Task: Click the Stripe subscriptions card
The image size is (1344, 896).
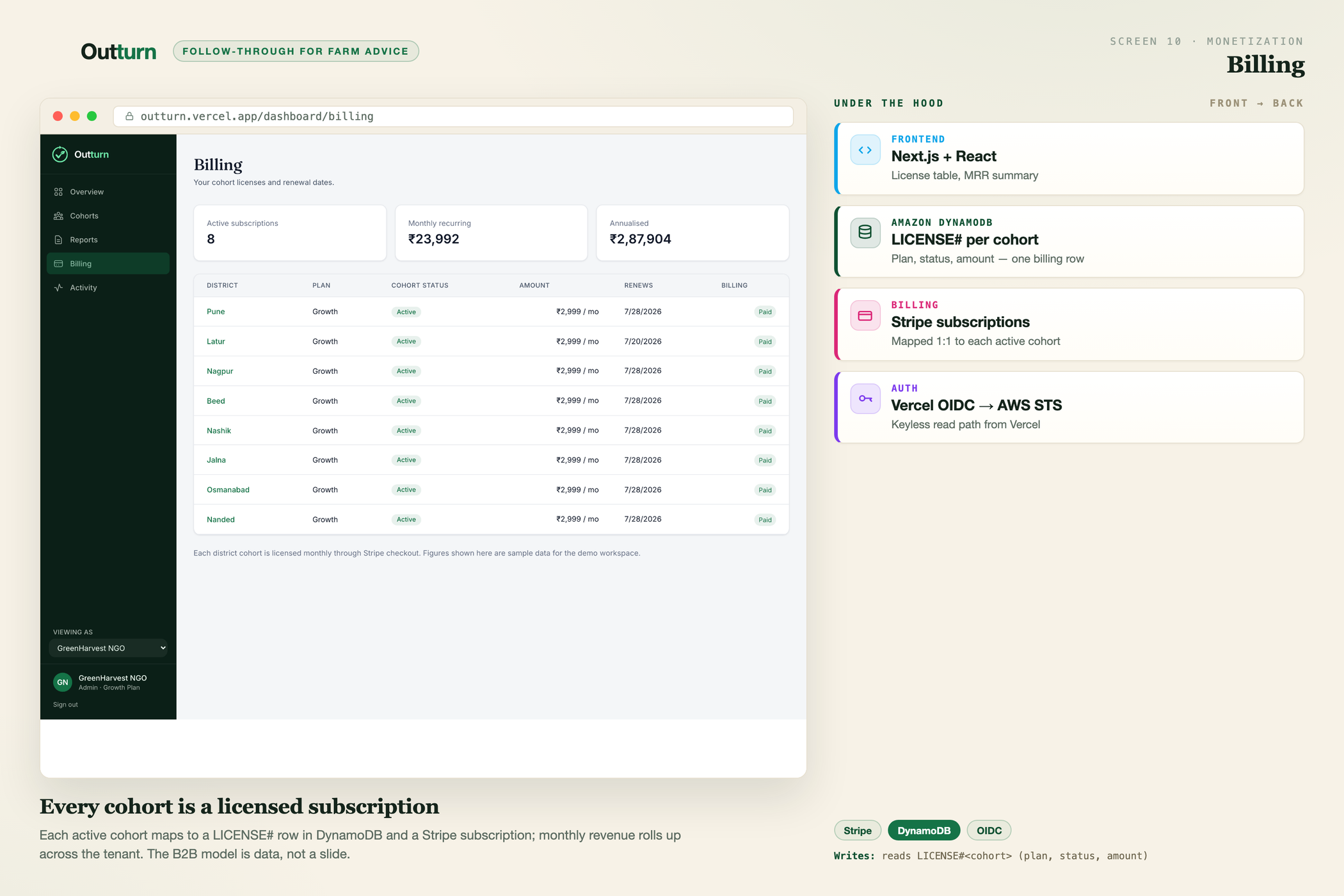Action: coord(1069,324)
